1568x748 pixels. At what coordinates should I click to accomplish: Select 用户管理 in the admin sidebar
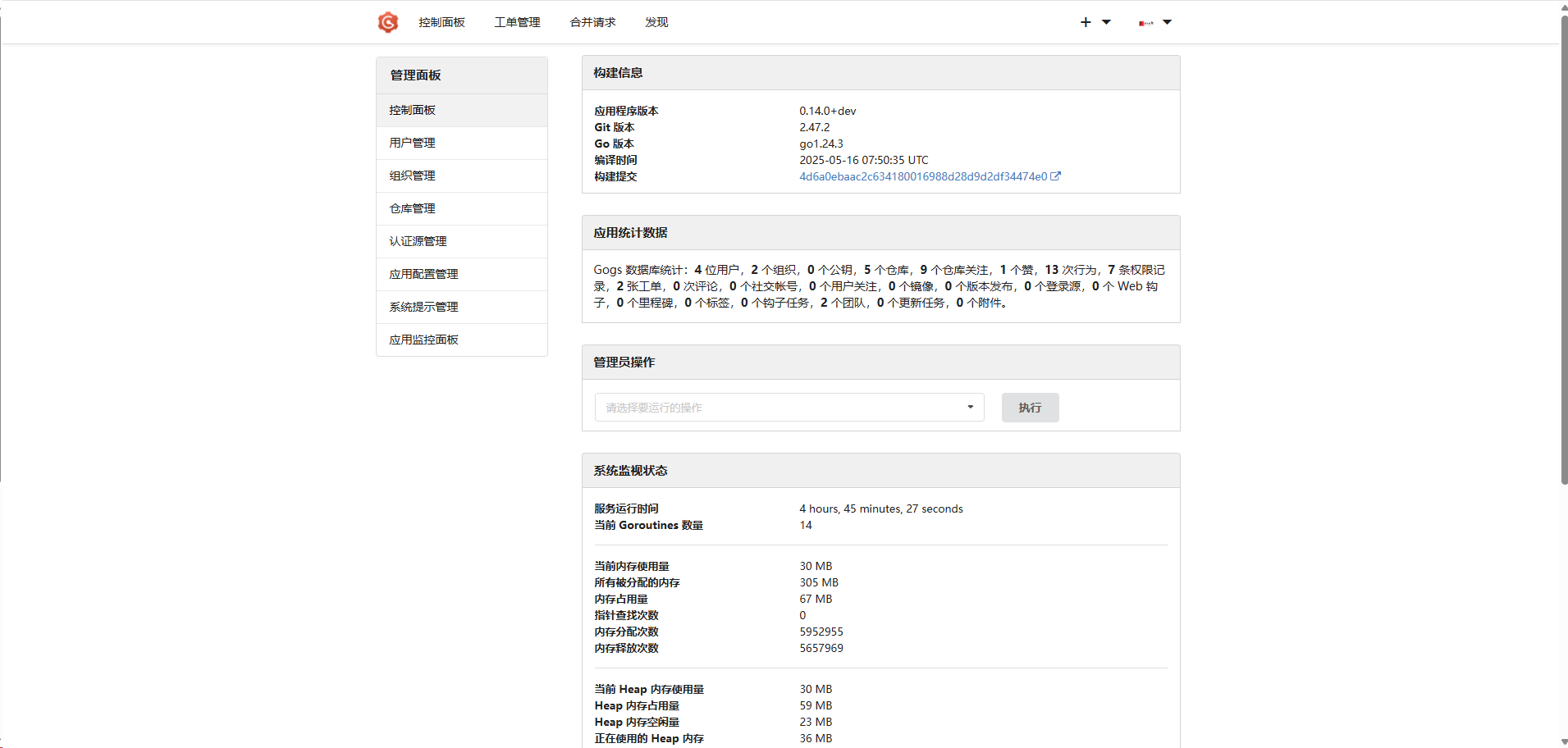click(412, 143)
